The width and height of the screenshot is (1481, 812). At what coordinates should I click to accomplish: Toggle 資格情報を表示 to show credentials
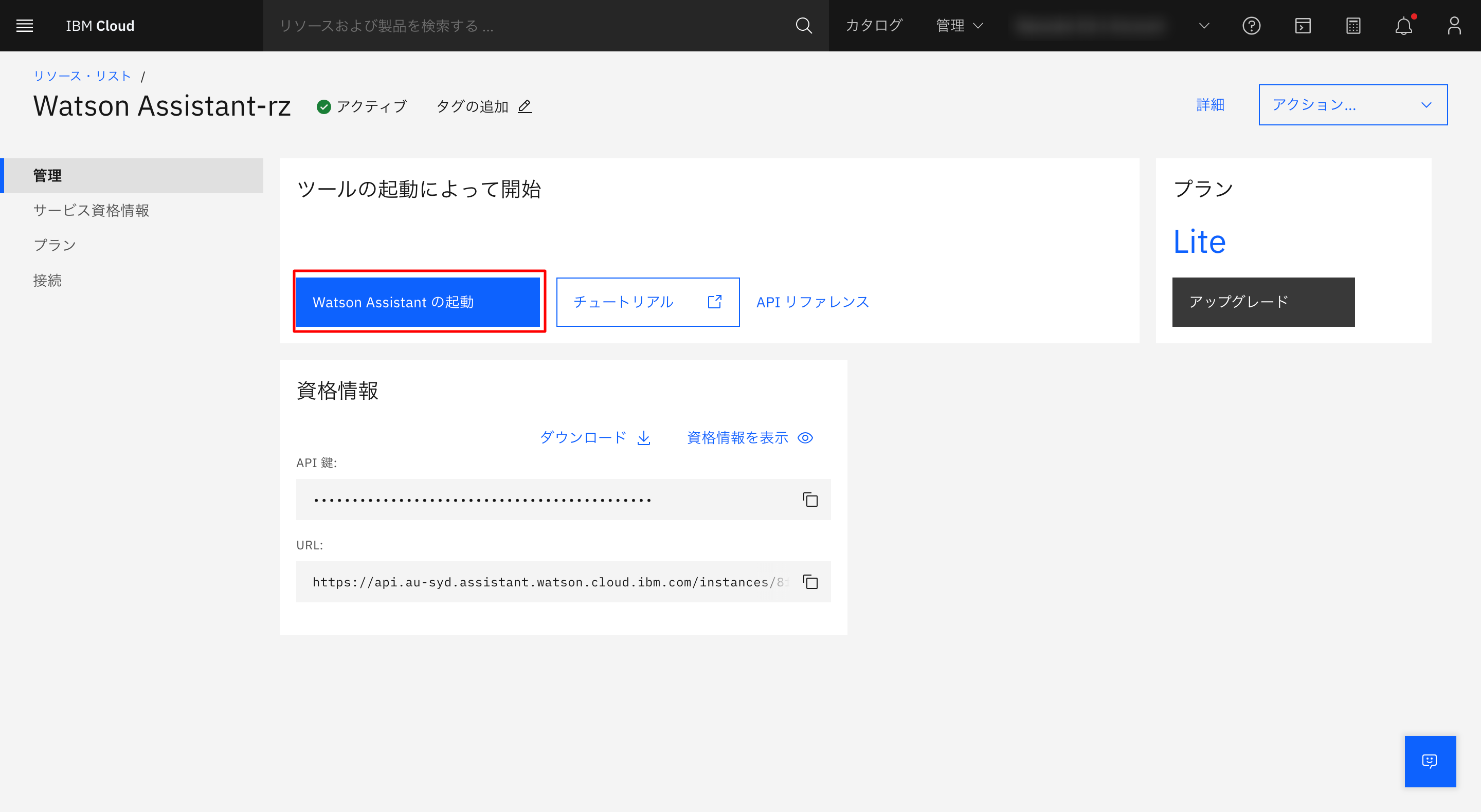pyautogui.click(x=750, y=438)
